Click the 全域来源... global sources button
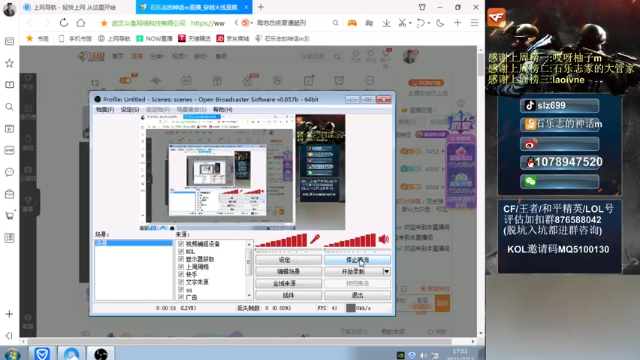 click(x=288, y=283)
